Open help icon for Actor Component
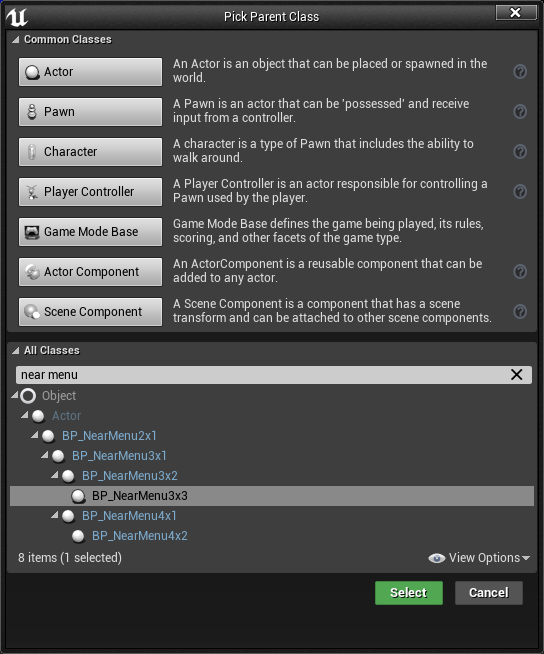Image resolution: width=544 pixels, height=654 pixels. point(520,272)
